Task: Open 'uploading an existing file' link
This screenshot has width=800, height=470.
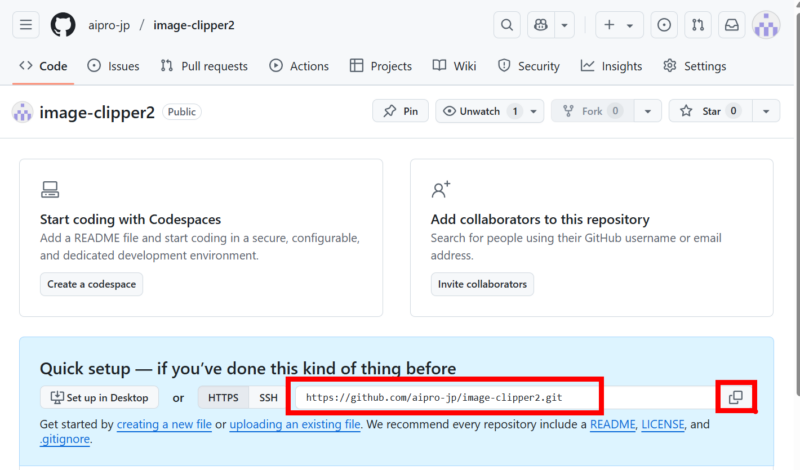Action: click(295, 425)
